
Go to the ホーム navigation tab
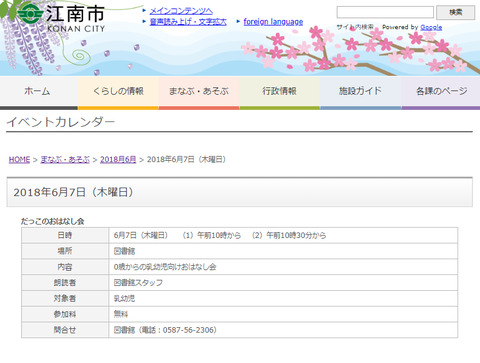[39, 93]
